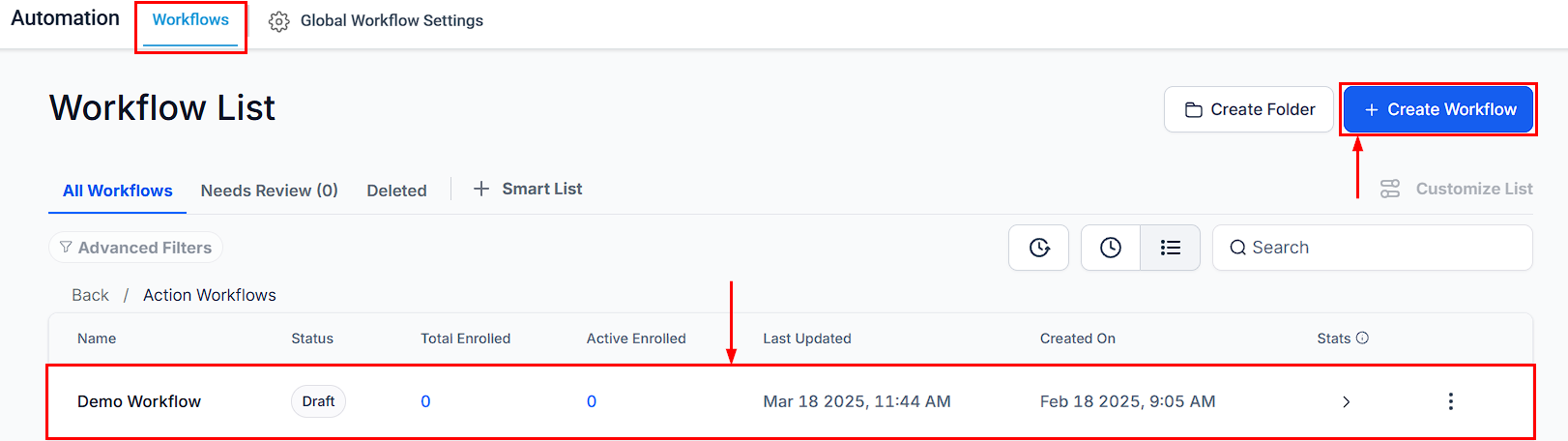
Task: Select the list view icon
Action: tap(1171, 248)
